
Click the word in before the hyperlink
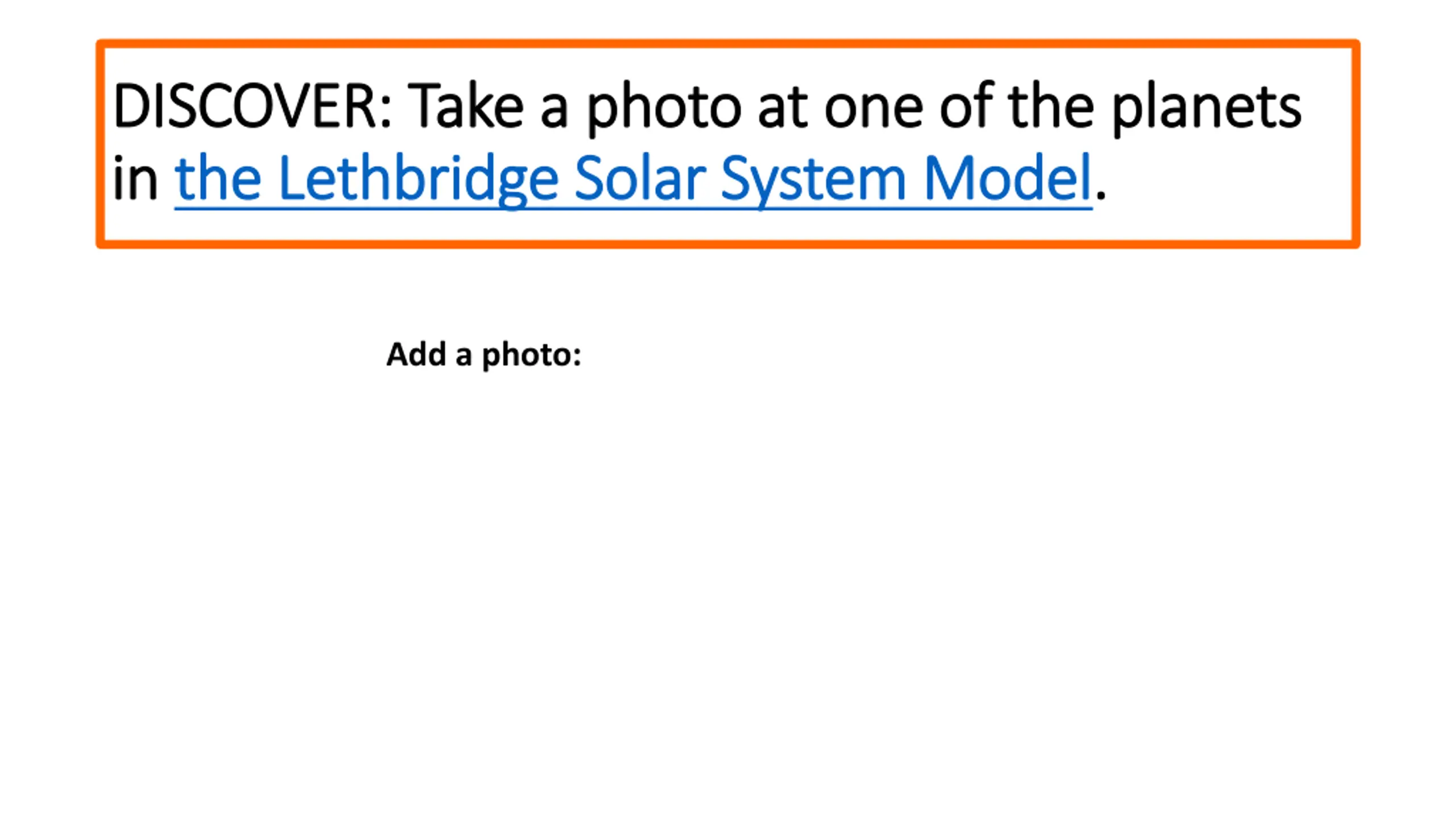(x=135, y=179)
